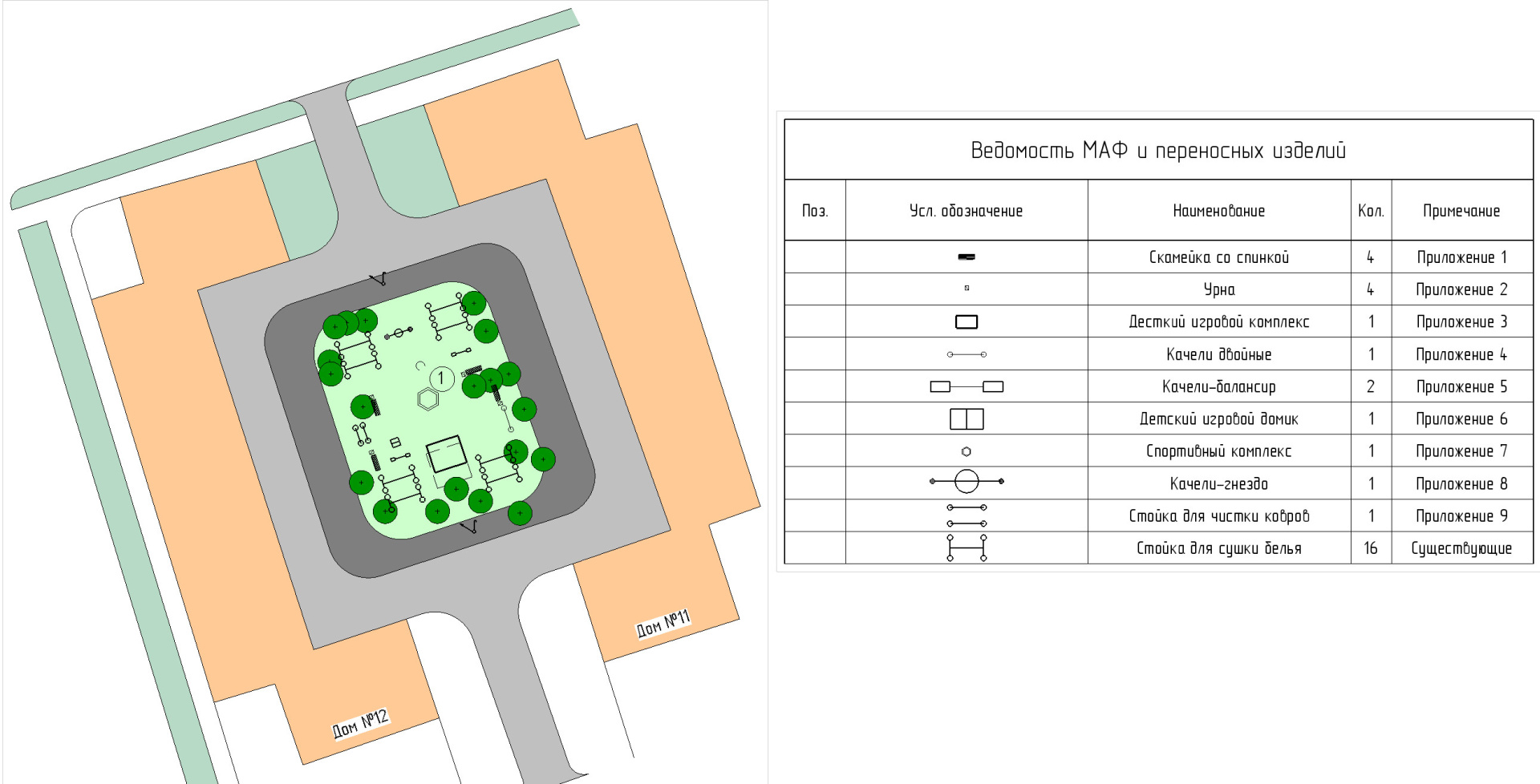Image resolution: width=1540 pixels, height=784 pixels.
Task: Select the quantity cell showing 16
Action: (1370, 548)
